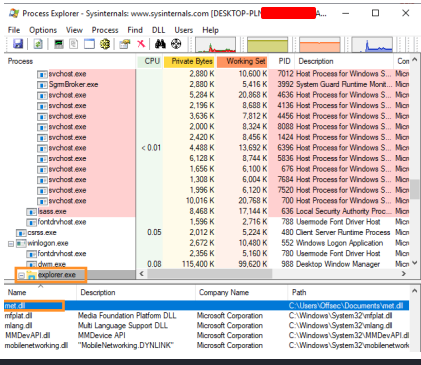The height and width of the screenshot is (365, 421).
Task: Sort by the CPU column header
Action: pos(149,61)
